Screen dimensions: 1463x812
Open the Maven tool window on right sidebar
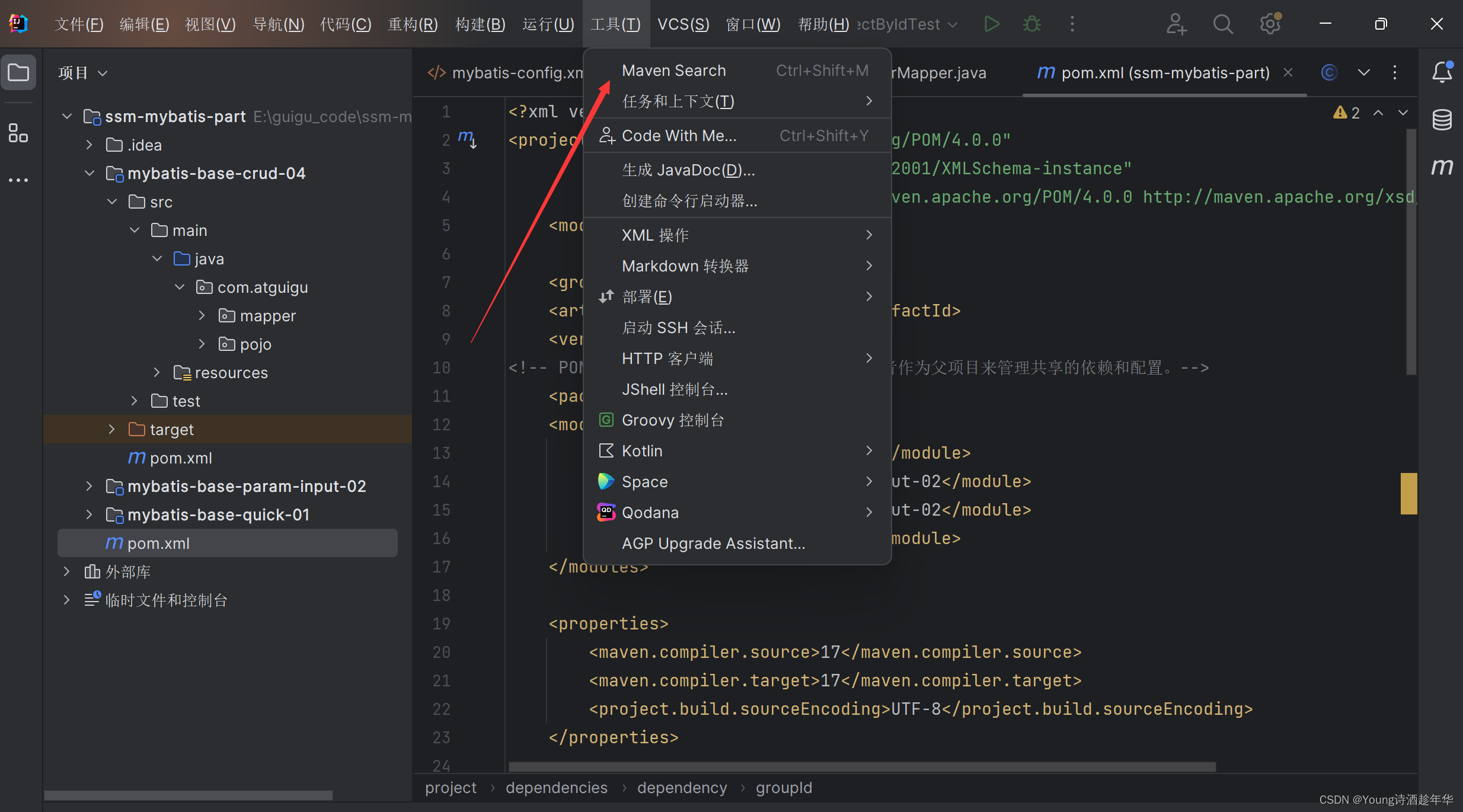click(1442, 167)
